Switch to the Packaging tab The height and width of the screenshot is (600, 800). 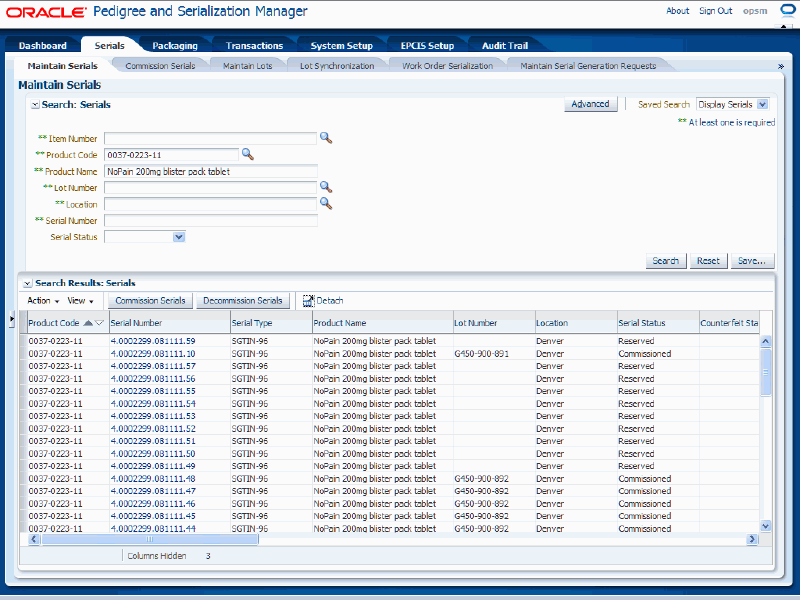pos(175,45)
